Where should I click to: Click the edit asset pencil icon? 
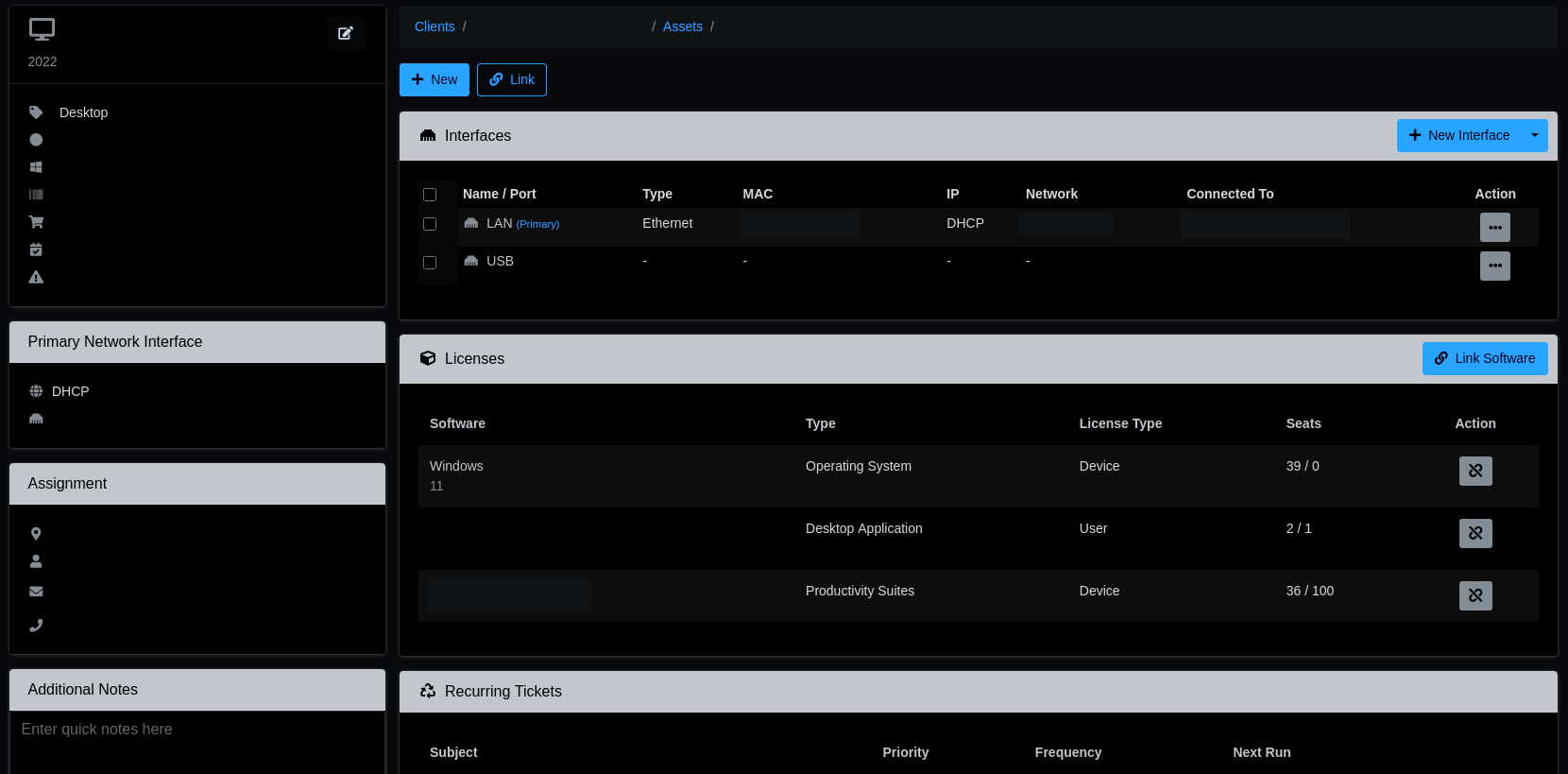pos(346,33)
